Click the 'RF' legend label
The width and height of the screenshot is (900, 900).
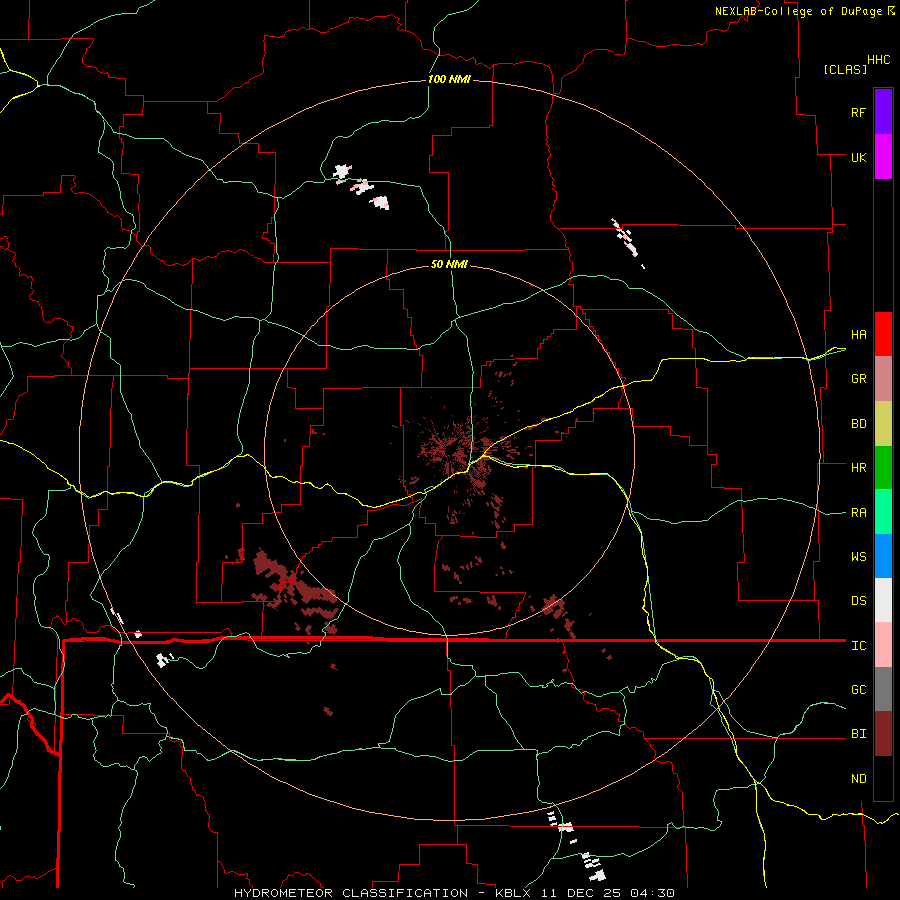coord(858,112)
